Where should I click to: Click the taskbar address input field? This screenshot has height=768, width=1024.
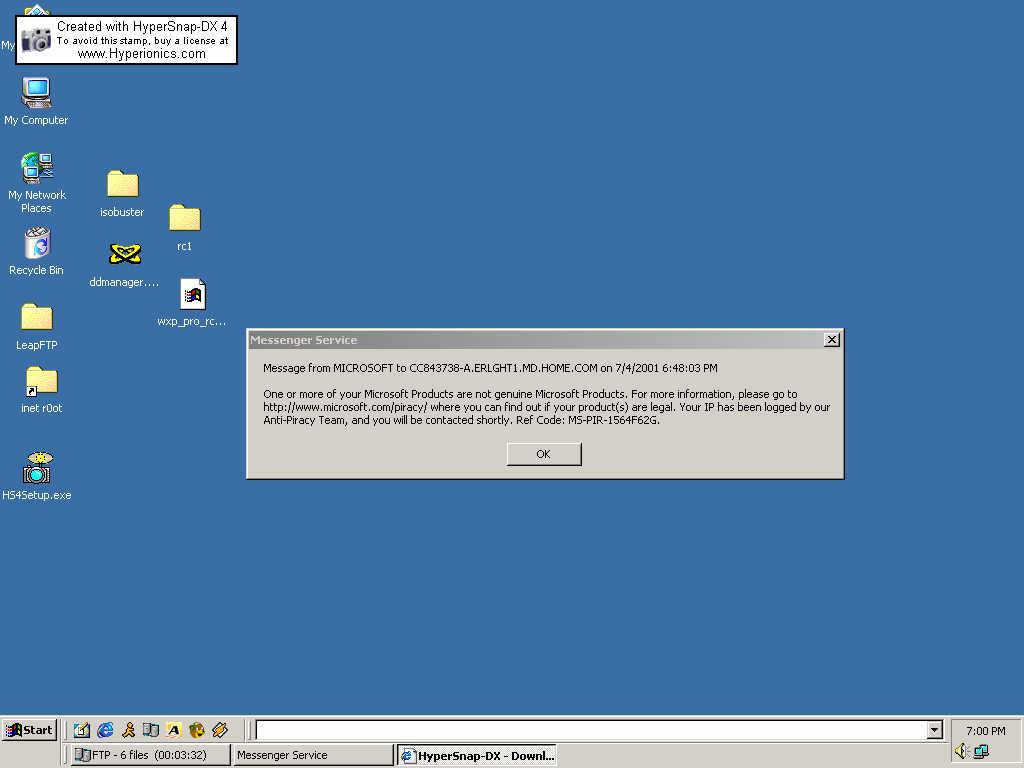point(592,730)
